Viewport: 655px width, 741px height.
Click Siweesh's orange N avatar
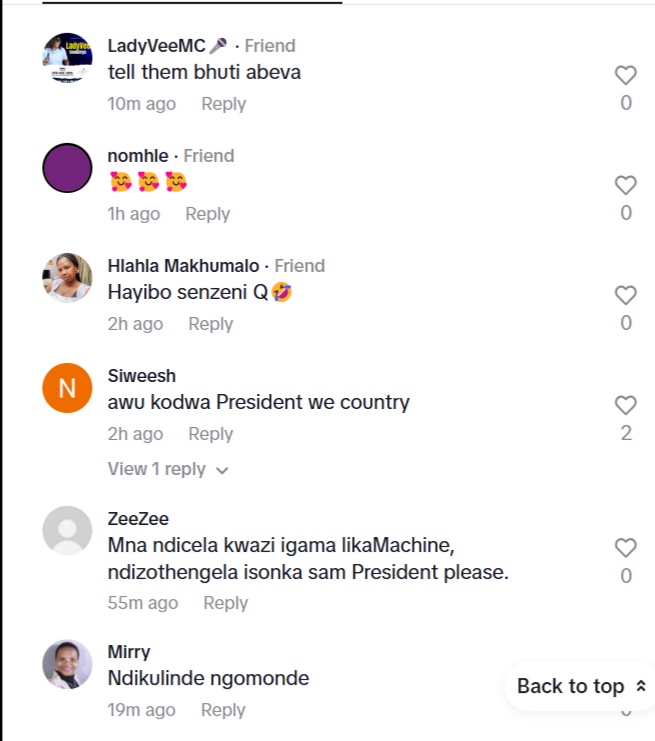67,388
